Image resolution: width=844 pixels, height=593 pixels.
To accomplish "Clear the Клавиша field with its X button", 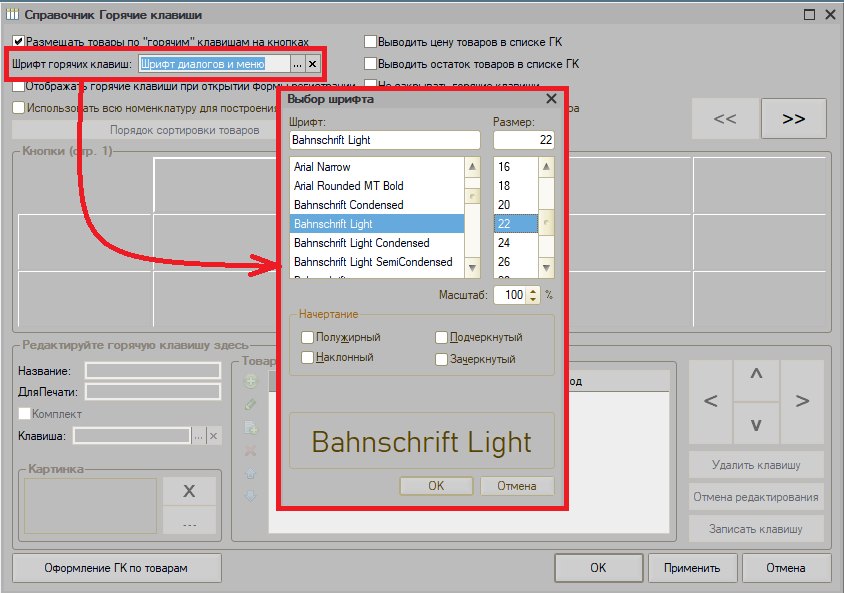I will coord(214,436).
